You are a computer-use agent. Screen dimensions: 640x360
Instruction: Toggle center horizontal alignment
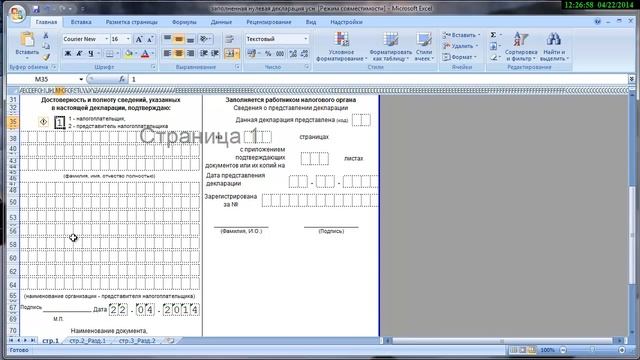(179, 53)
